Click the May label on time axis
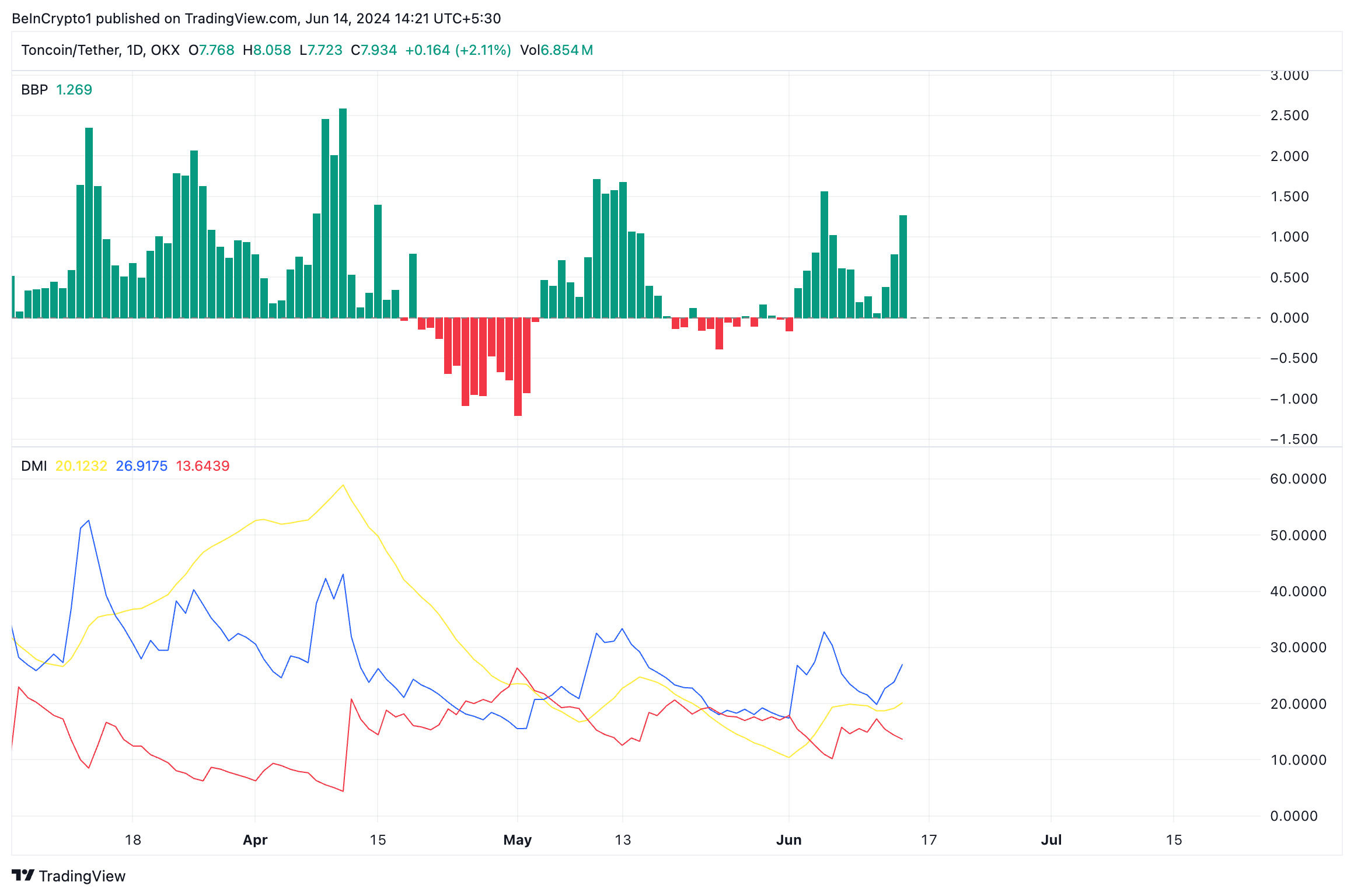 (517, 840)
